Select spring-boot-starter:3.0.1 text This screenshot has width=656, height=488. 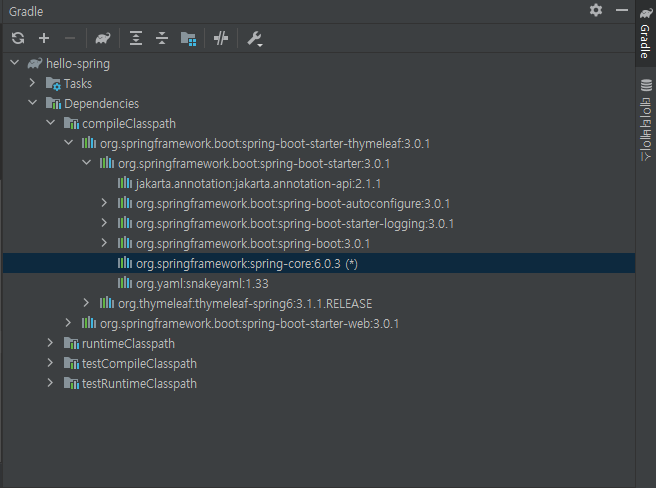tap(254, 164)
